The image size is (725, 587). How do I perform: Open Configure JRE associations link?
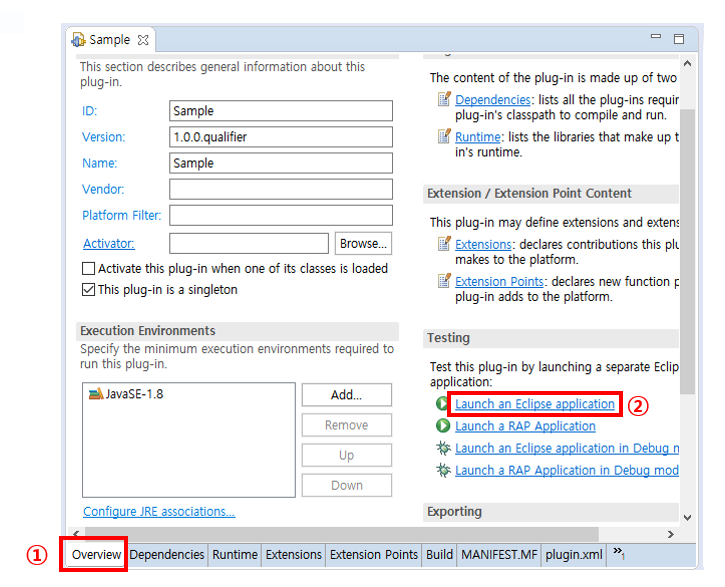[159, 512]
